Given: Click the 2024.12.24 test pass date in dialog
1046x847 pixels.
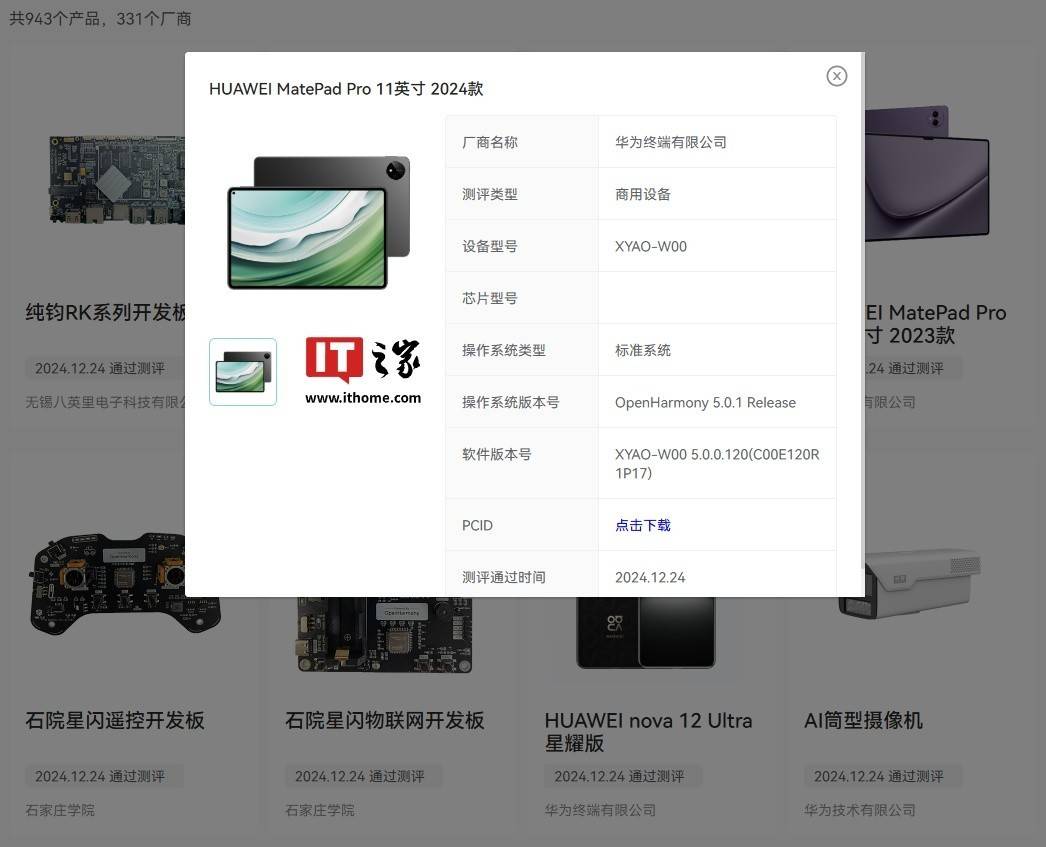Looking at the screenshot, I should tap(650, 578).
